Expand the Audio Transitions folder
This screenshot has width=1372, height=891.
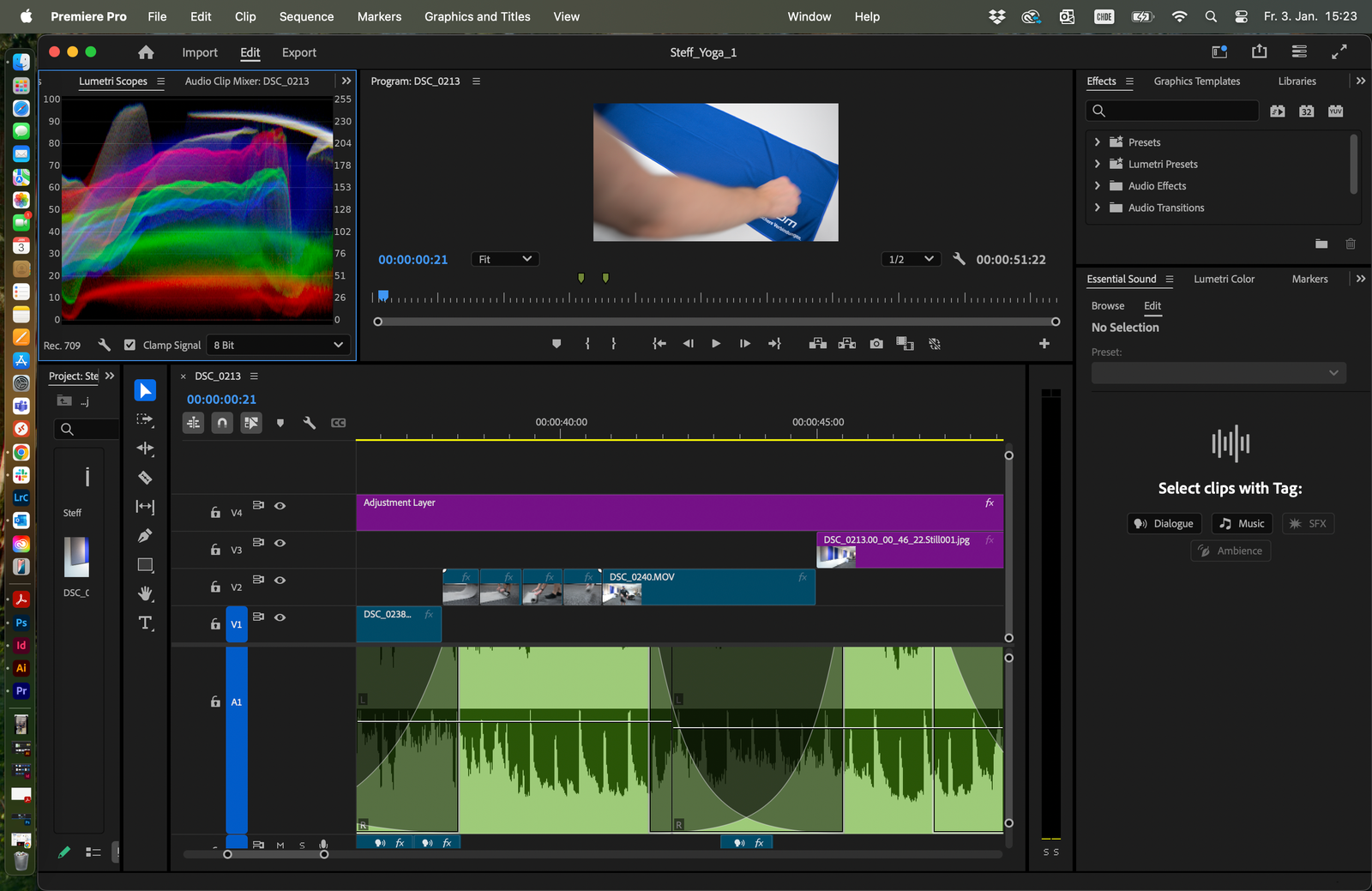(1097, 208)
